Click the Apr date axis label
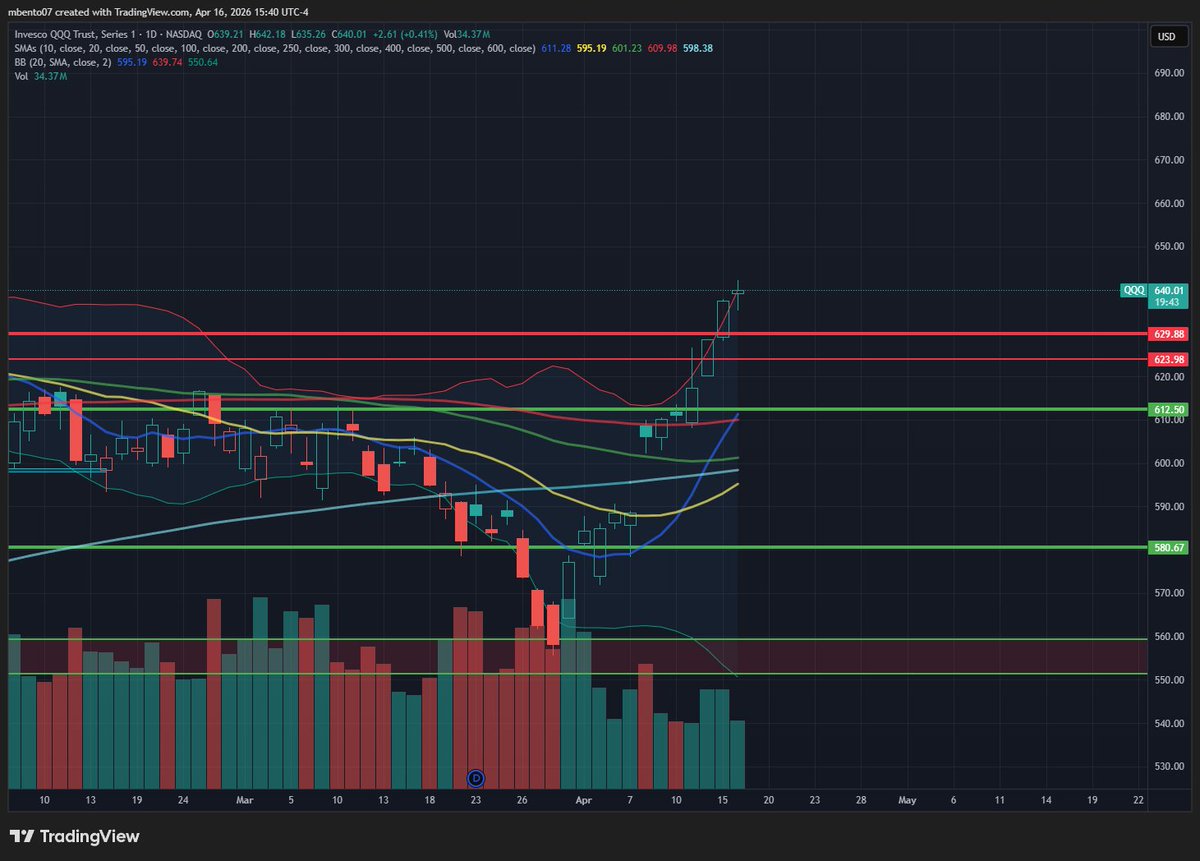The height and width of the screenshot is (861, 1200). 582,801
